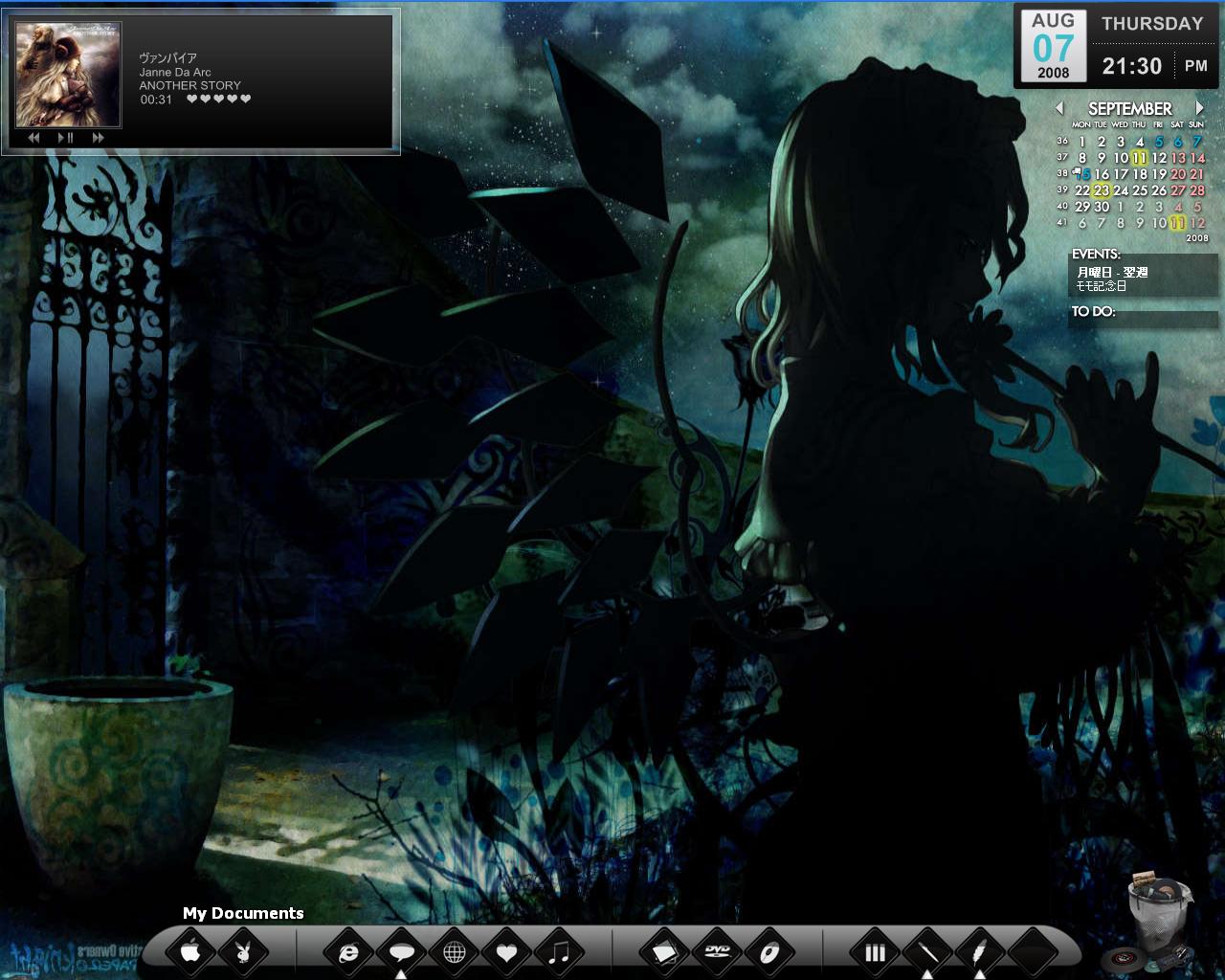Click the WED weekday header
Image resolution: width=1225 pixels, height=980 pixels.
tap(1120, 124)
